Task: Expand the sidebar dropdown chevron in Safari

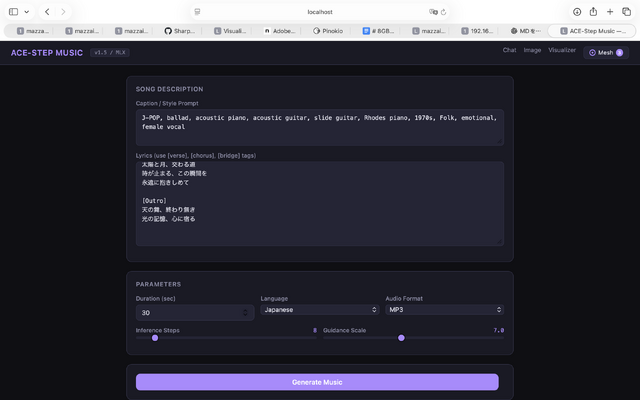Action: [x=27, y=11]
